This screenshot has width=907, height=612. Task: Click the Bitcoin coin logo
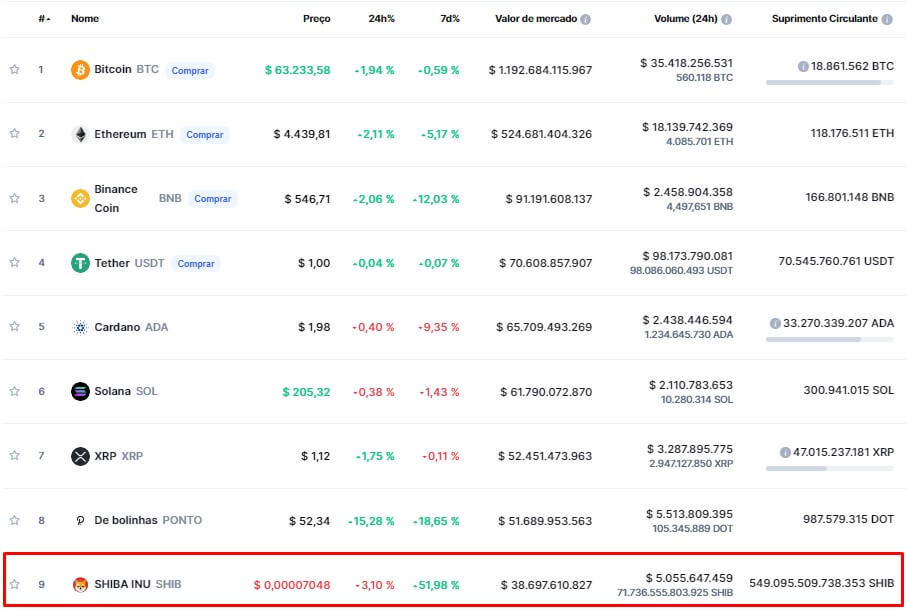coord(80,70)
